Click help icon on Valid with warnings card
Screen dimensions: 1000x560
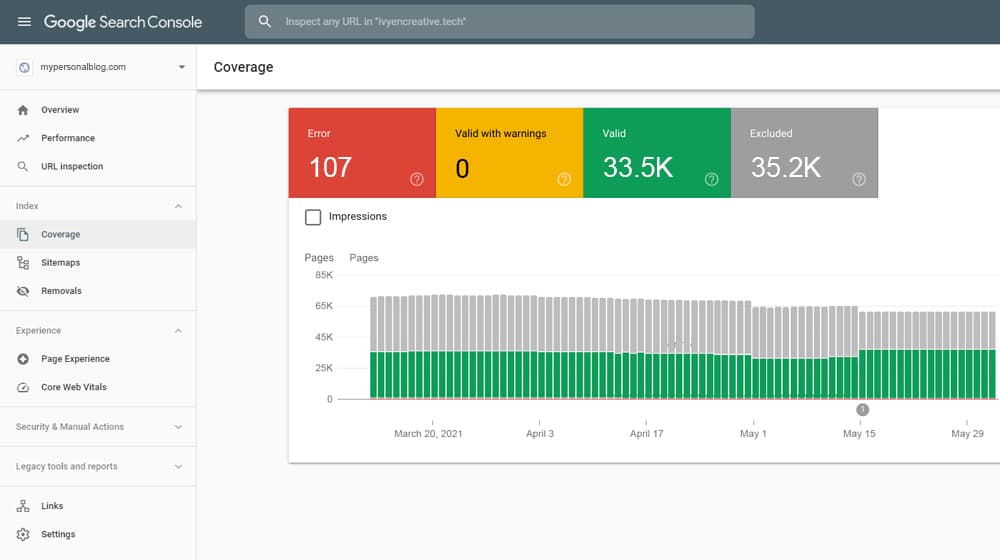(564, 179)
